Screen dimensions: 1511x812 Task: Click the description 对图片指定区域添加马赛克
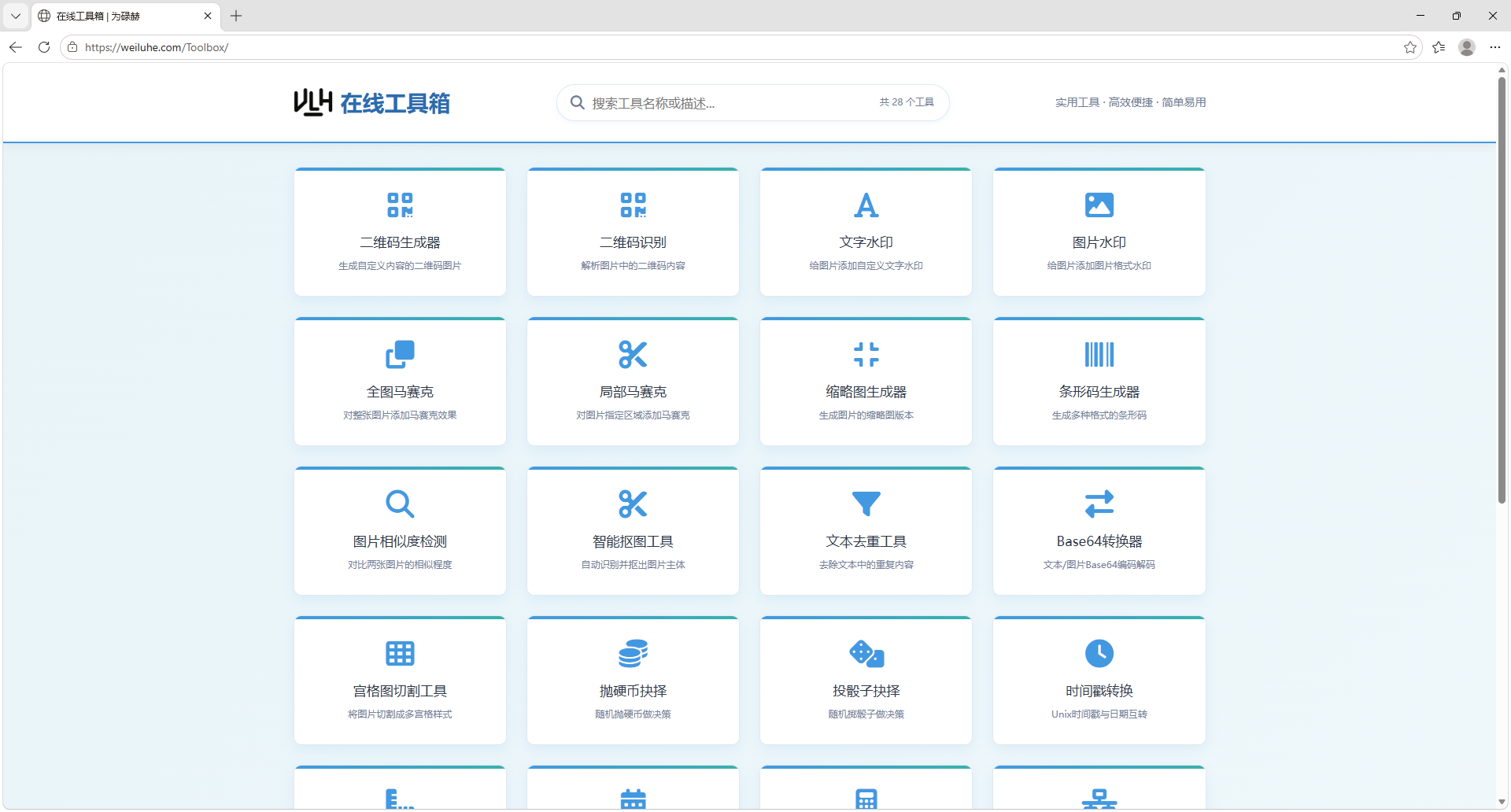pos(633,415)
